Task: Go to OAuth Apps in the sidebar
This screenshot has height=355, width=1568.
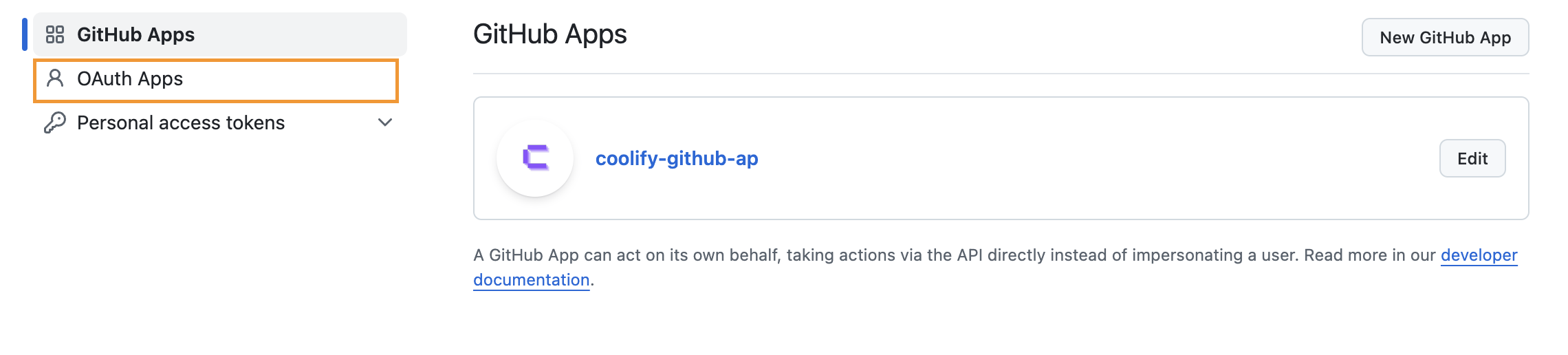Action: (x=130, y=79)
